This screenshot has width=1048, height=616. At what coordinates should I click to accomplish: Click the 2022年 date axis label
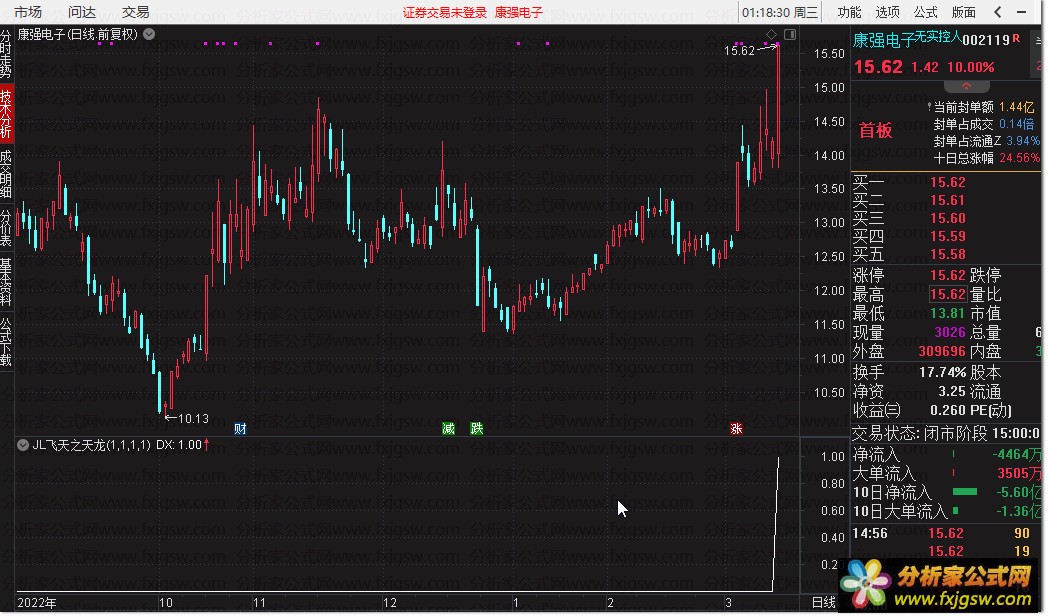[37, 603]
